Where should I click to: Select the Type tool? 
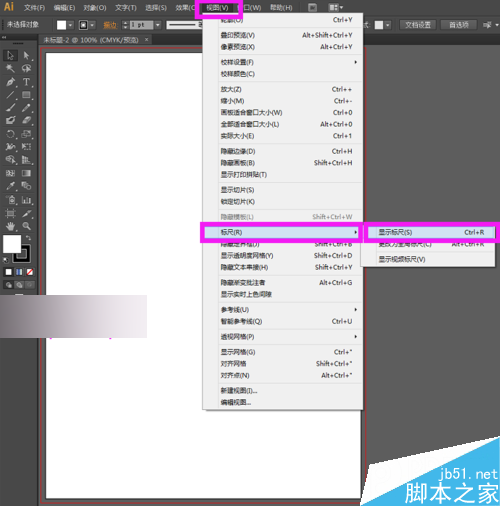26,82
